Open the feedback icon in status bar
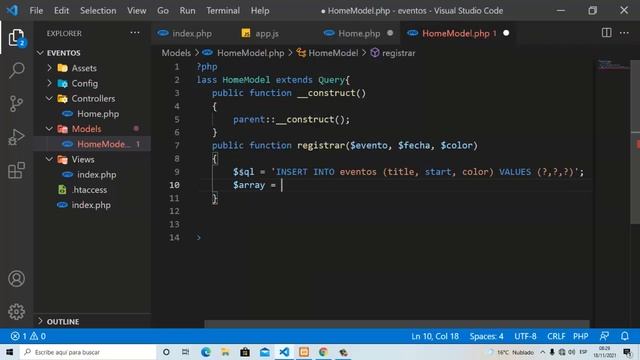 [604, 336]
